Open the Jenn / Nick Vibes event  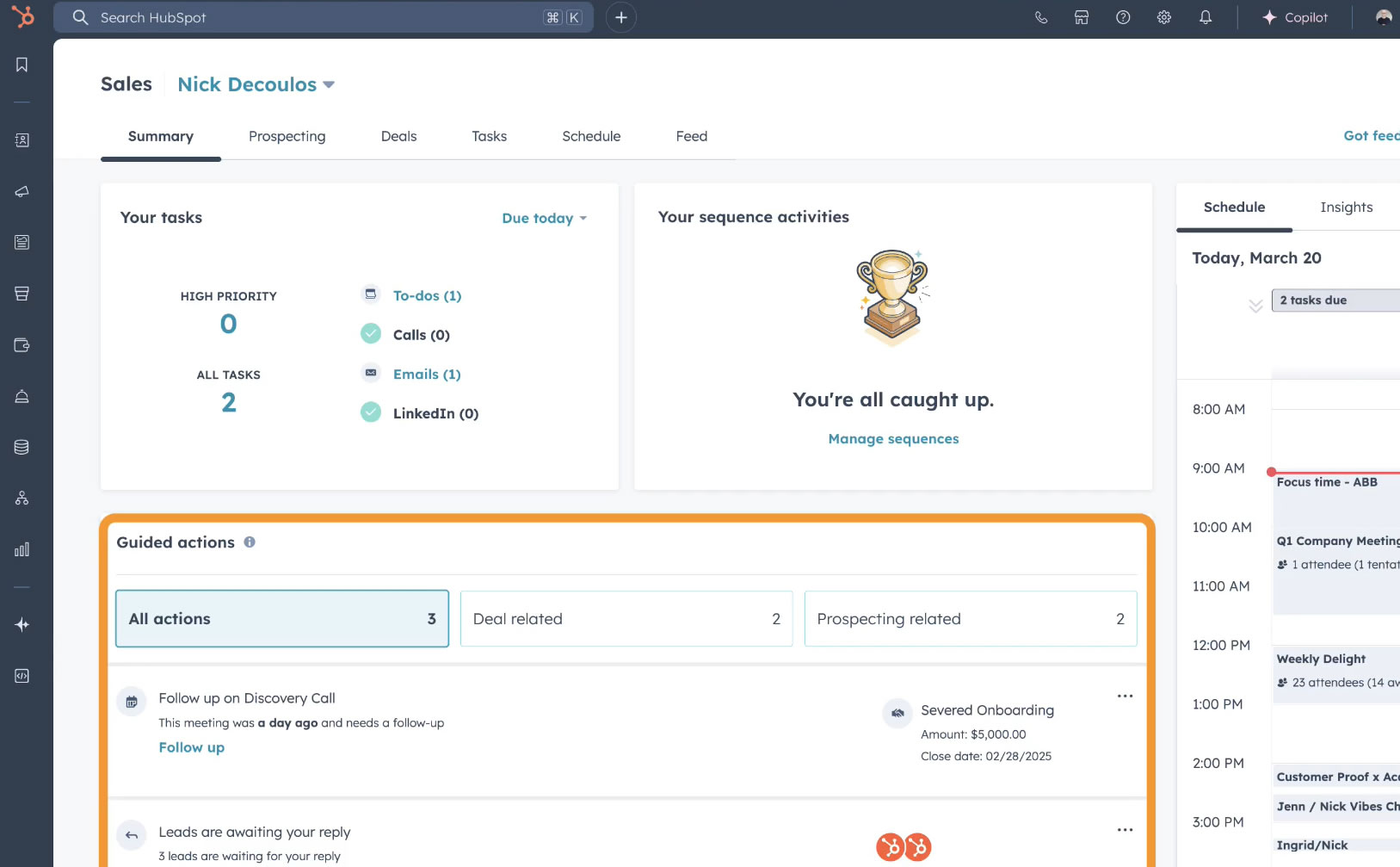1338,806
